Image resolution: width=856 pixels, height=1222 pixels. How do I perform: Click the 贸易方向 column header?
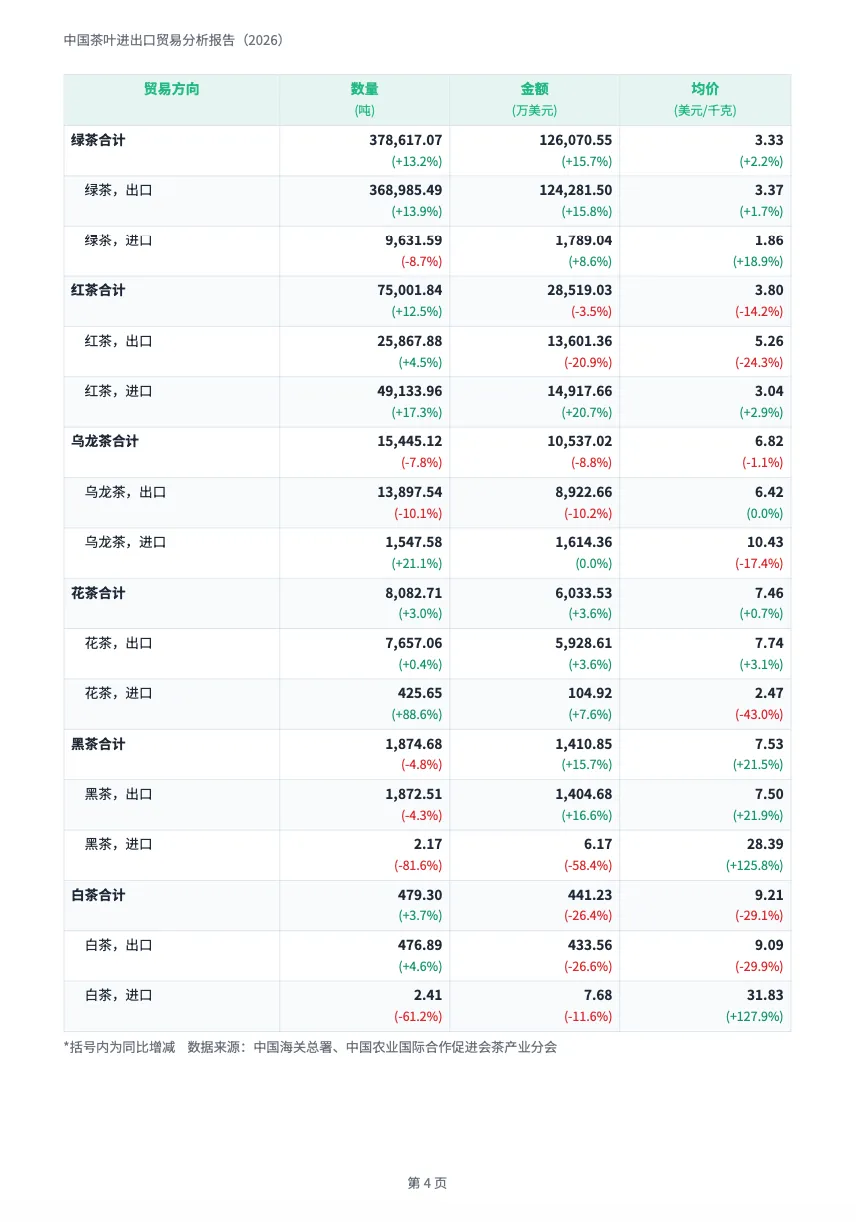click(171, 89)
